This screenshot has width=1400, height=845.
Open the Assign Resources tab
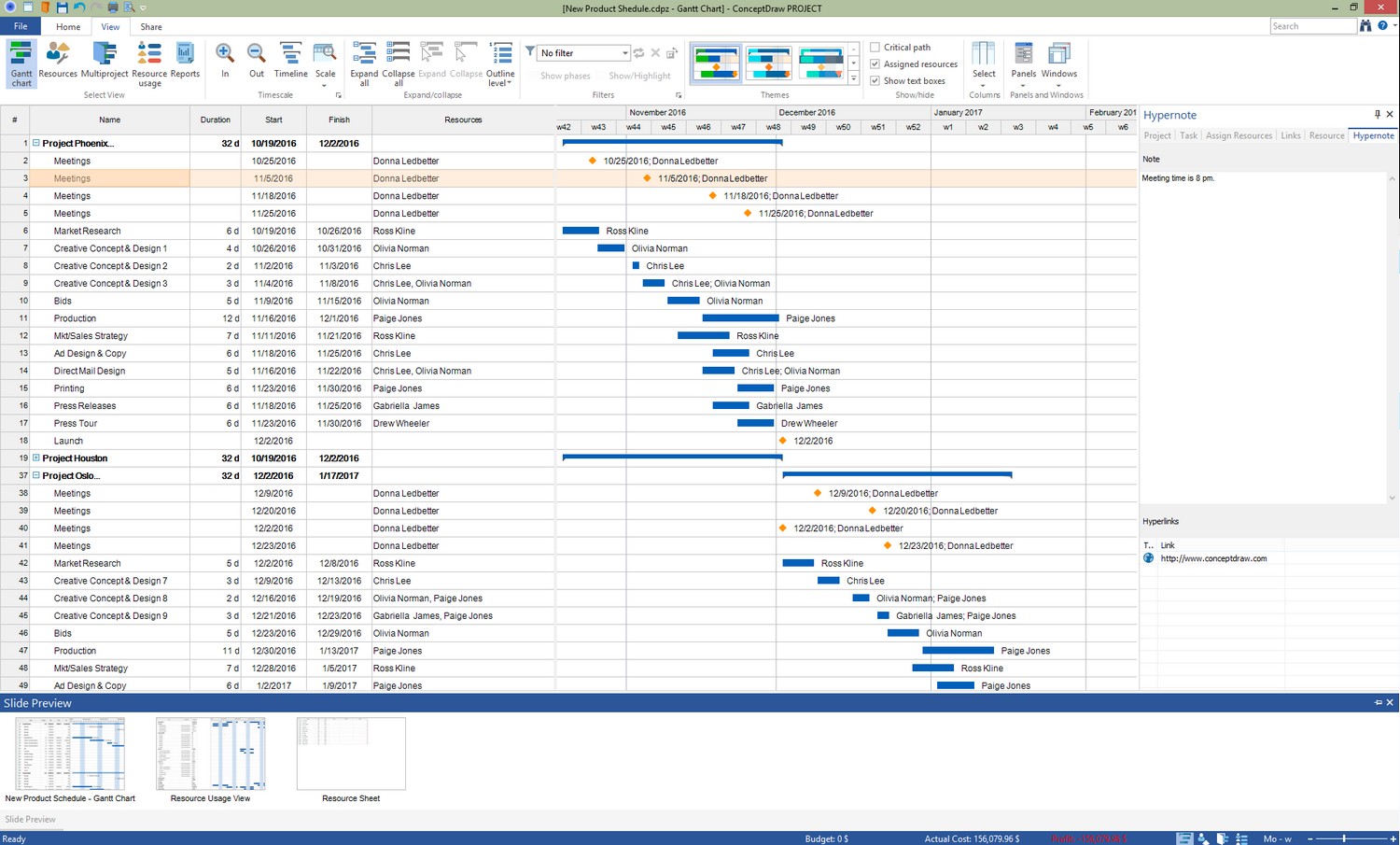click(x=1239, y=135)
